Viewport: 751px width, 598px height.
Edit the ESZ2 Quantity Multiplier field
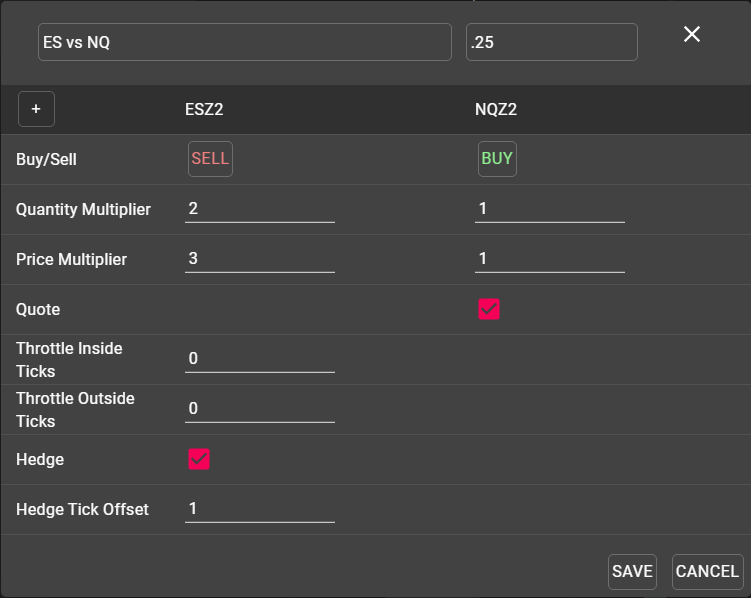[260, 209]
